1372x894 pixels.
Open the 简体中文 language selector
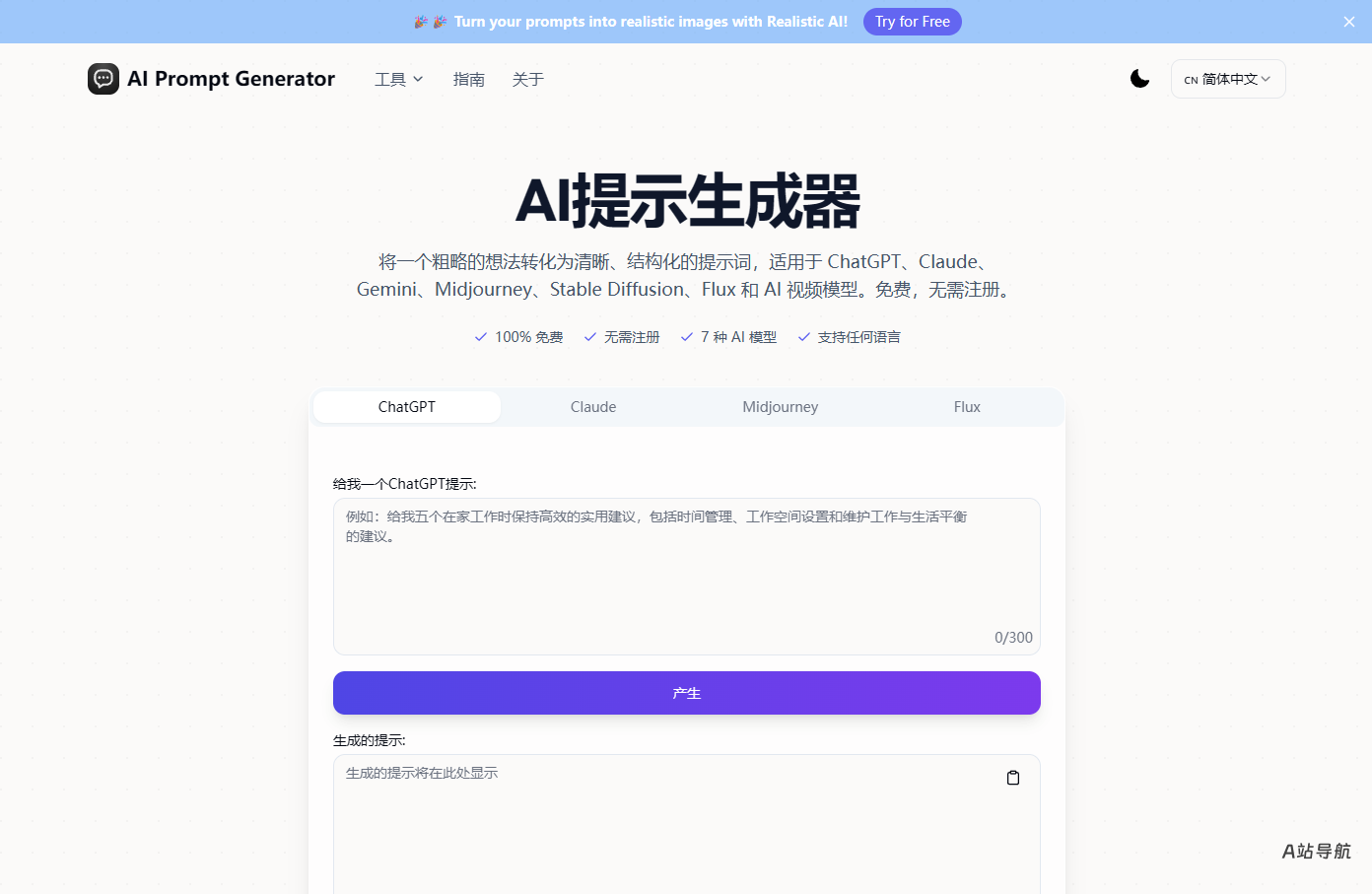(1228, 79)
